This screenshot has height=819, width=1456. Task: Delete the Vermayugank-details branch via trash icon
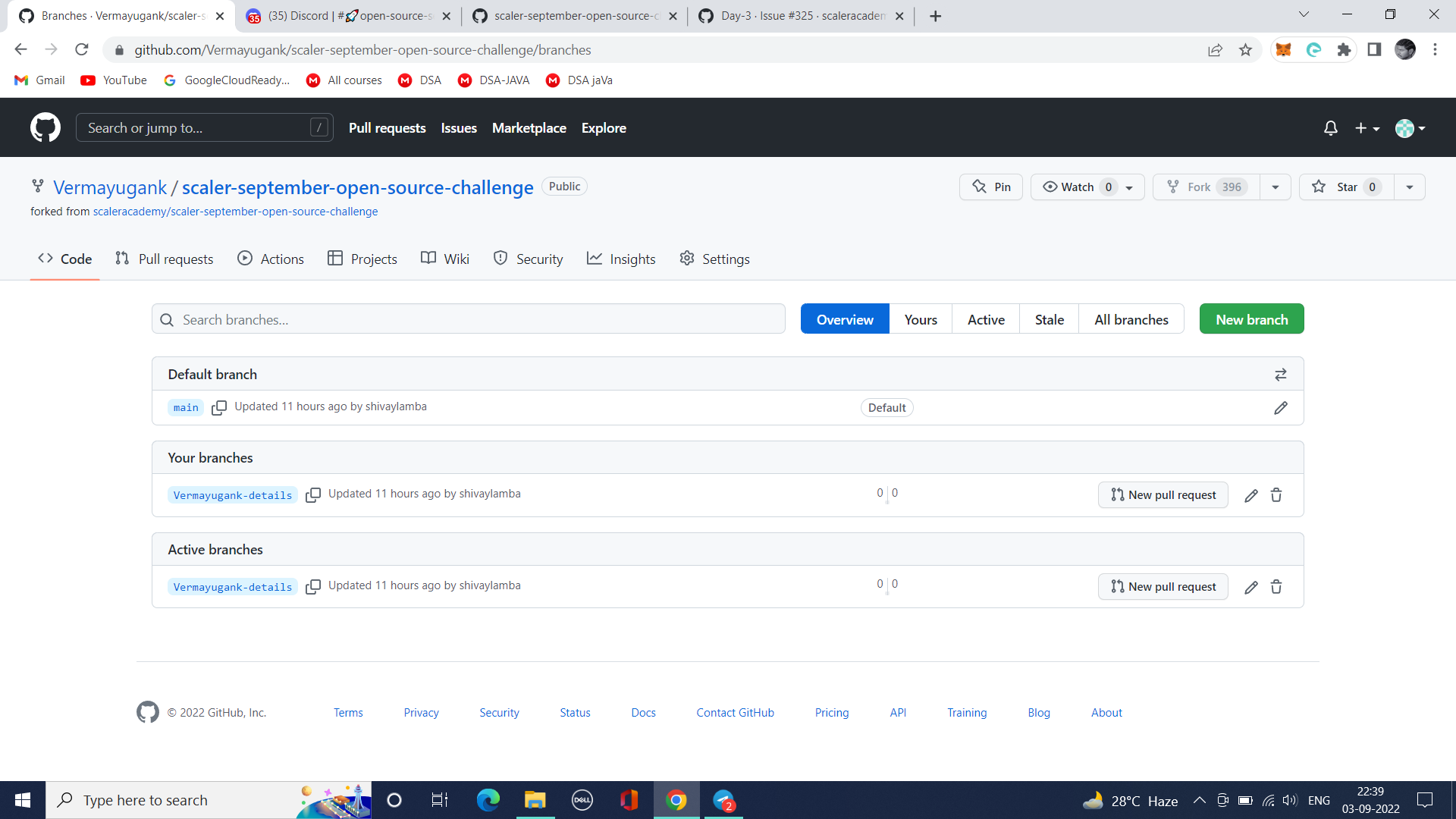(1276, 495)
